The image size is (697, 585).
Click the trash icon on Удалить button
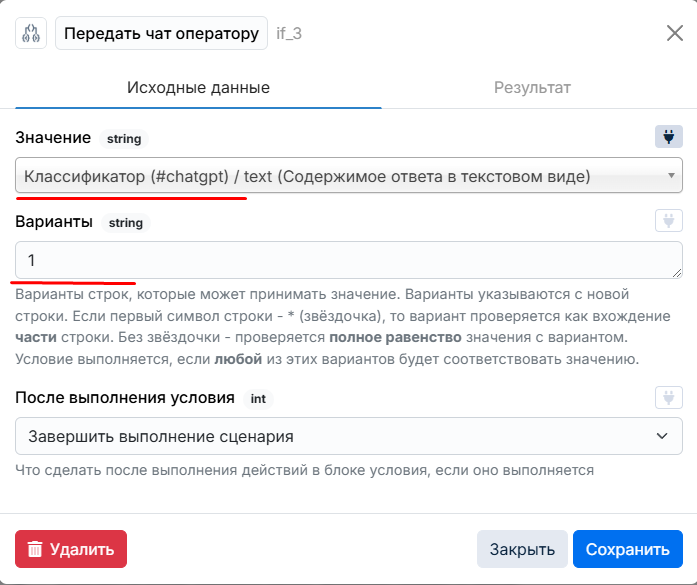click(x=35, y=549)
